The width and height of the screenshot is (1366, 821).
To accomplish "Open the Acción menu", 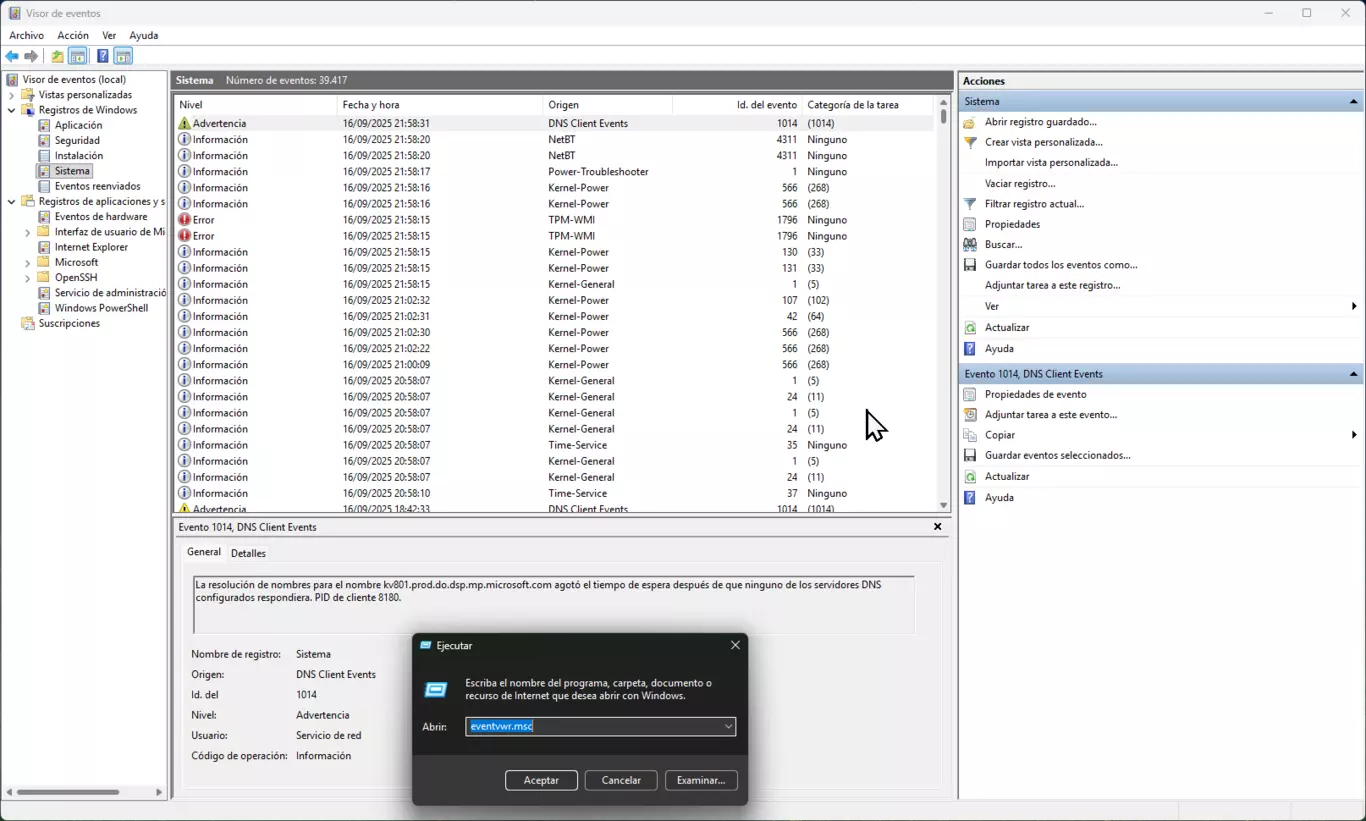I will [73, 35].
